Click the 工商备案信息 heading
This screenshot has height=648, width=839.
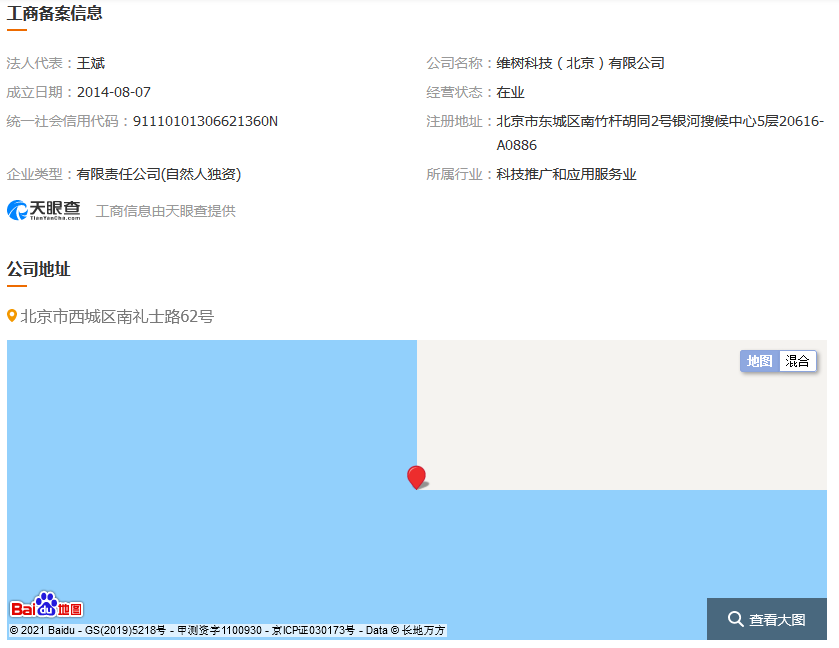coord(55,13)
